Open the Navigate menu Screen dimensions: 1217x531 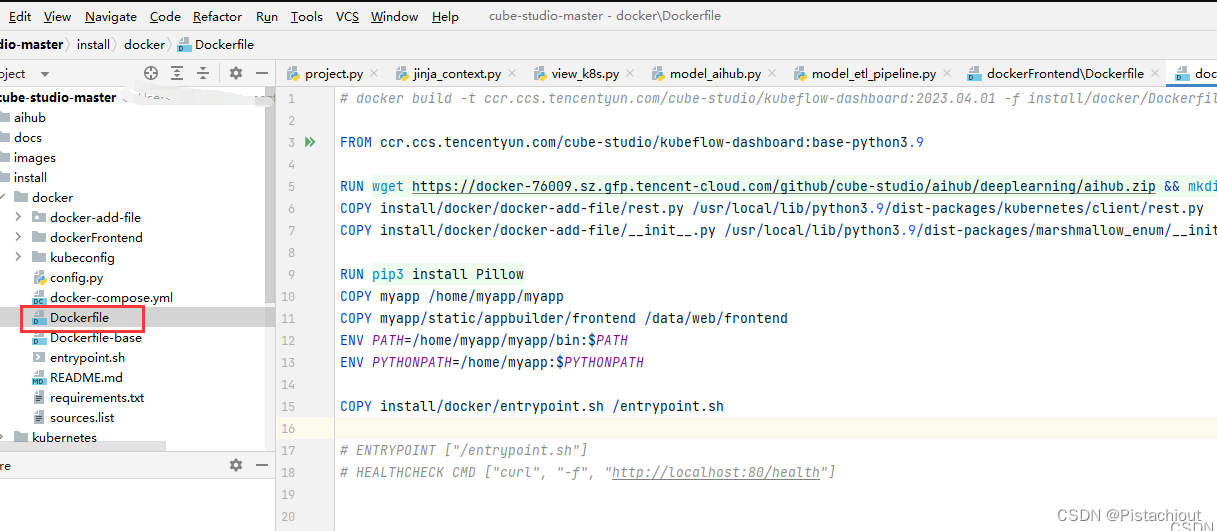tap(111, 16)
